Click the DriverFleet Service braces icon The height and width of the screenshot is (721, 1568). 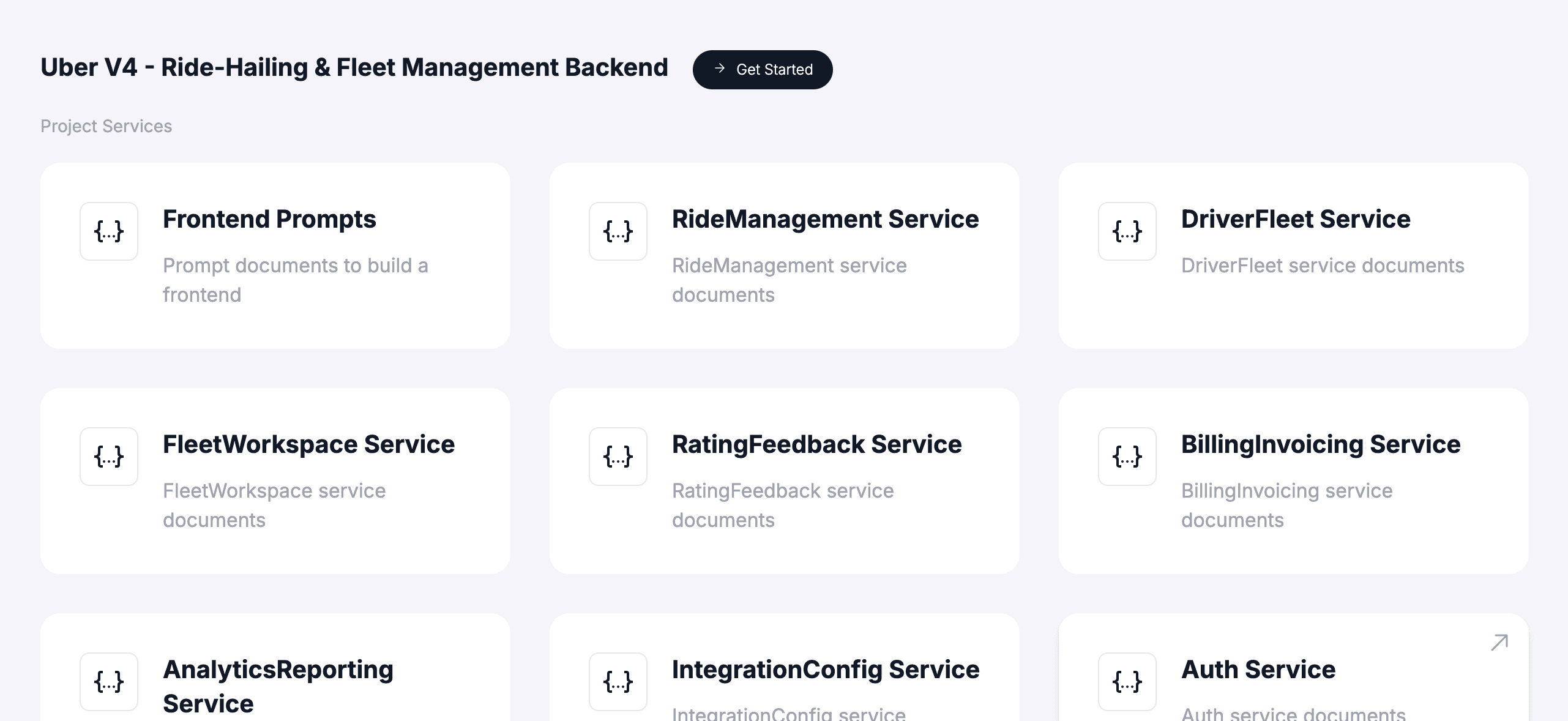pyautogui.click(x=1127, y=231)
